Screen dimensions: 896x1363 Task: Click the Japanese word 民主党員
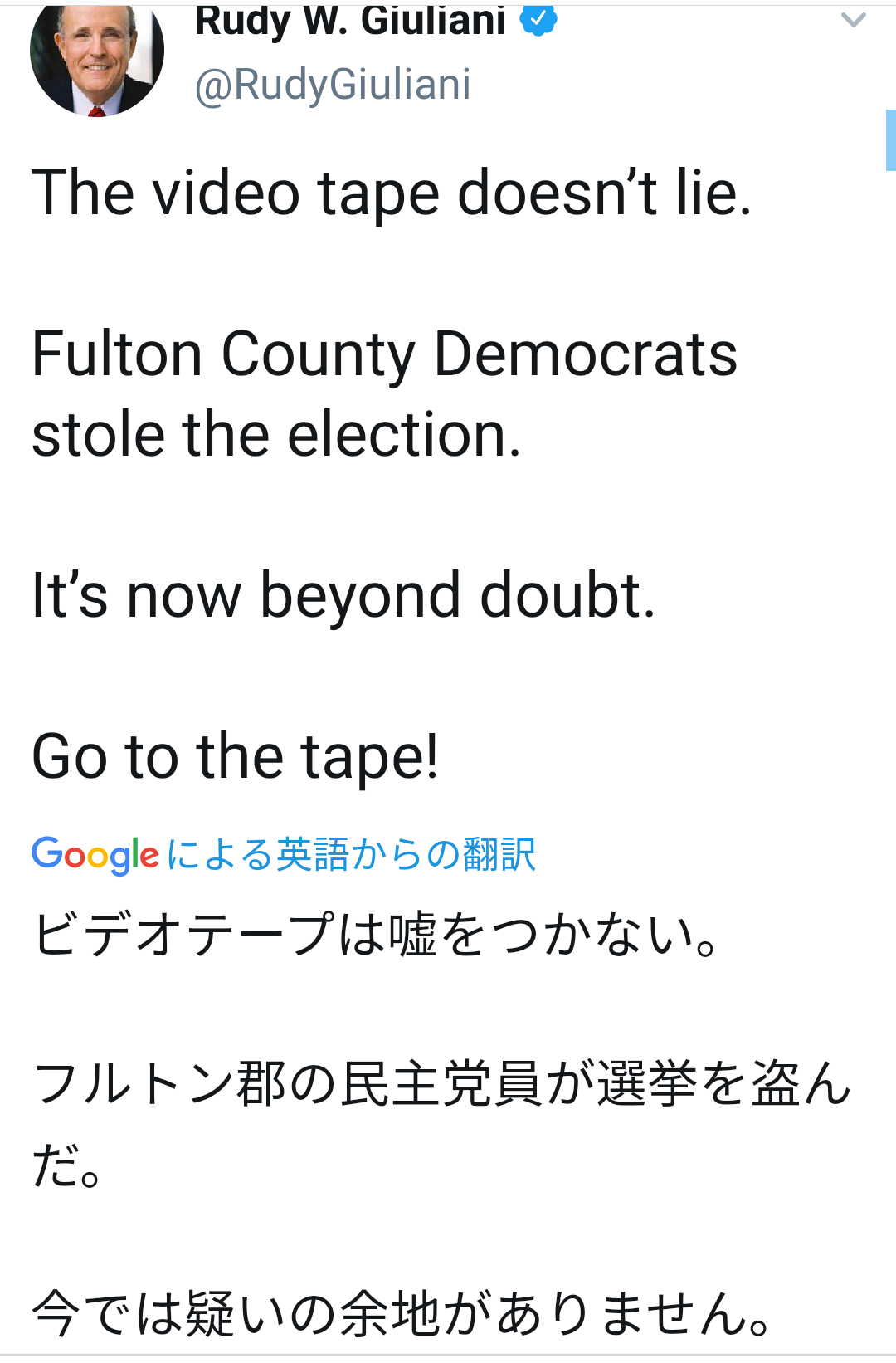[439, 1084]
